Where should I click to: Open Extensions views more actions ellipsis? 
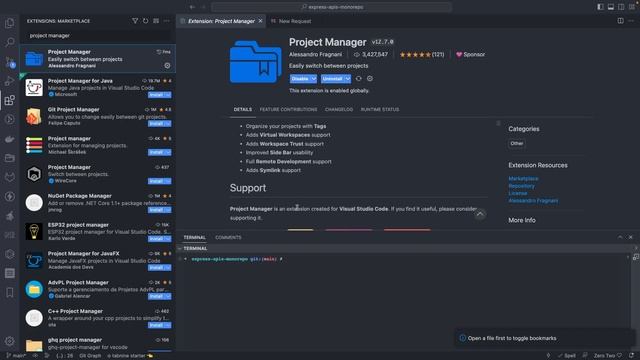167,21
